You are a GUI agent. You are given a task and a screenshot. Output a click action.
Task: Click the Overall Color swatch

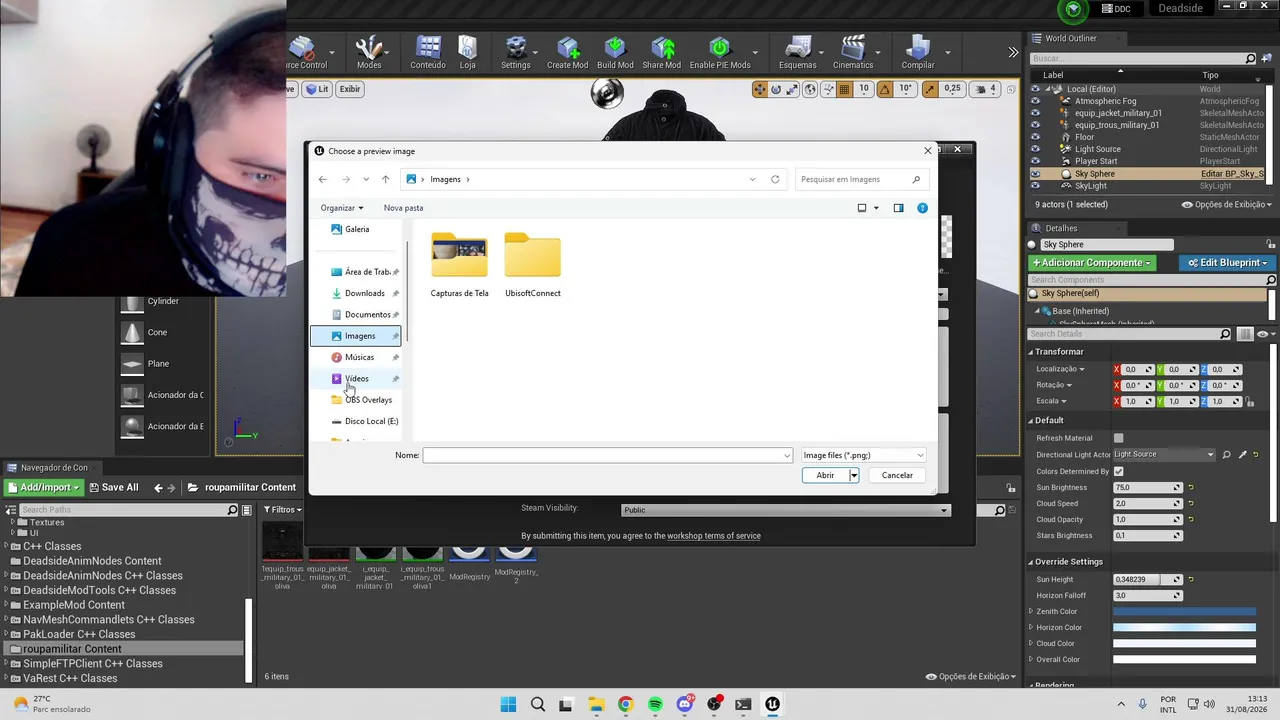(x=1184, y=659)
